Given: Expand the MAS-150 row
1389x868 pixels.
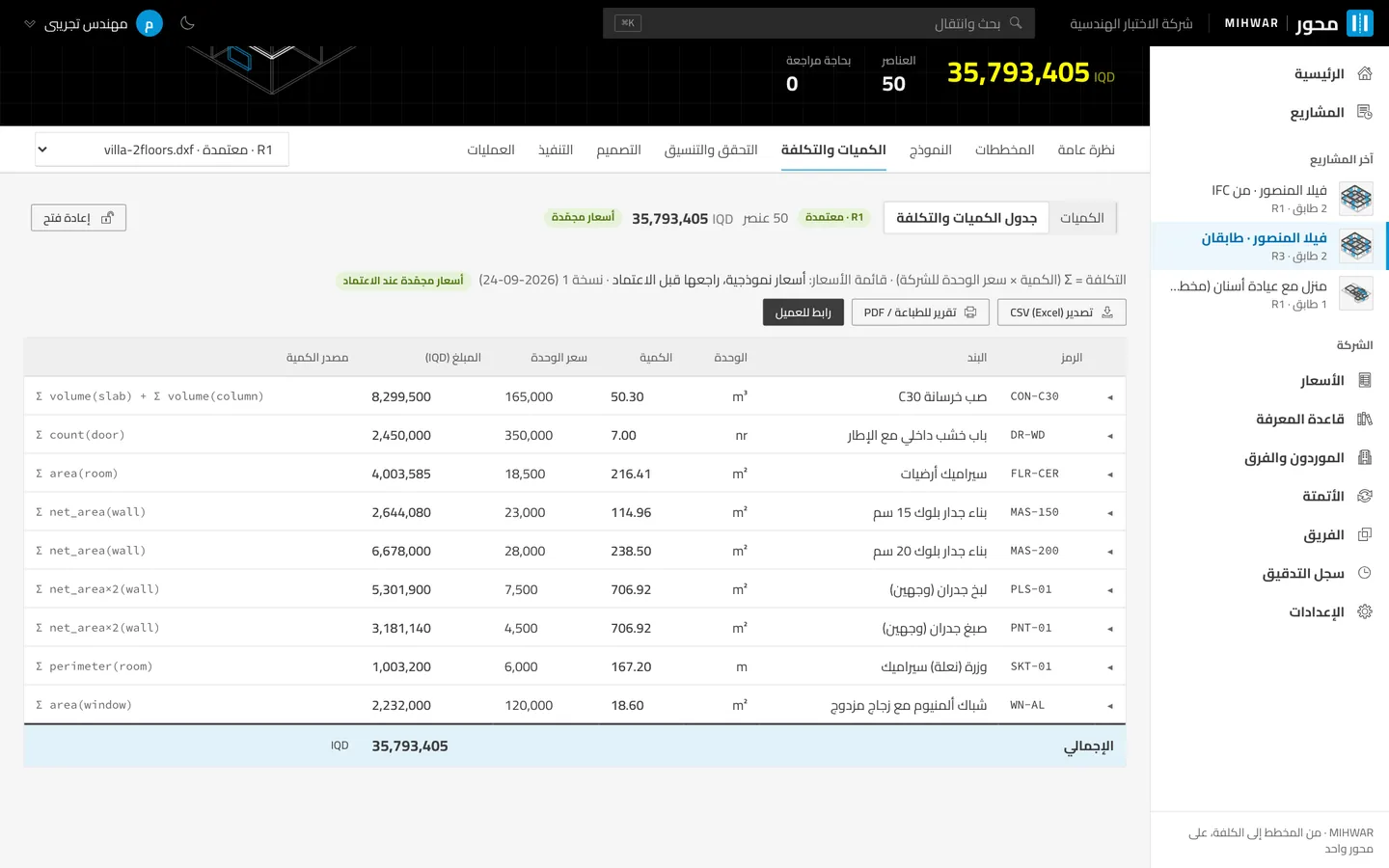Looking at the screenshot, I should [x=1110, y=513].
